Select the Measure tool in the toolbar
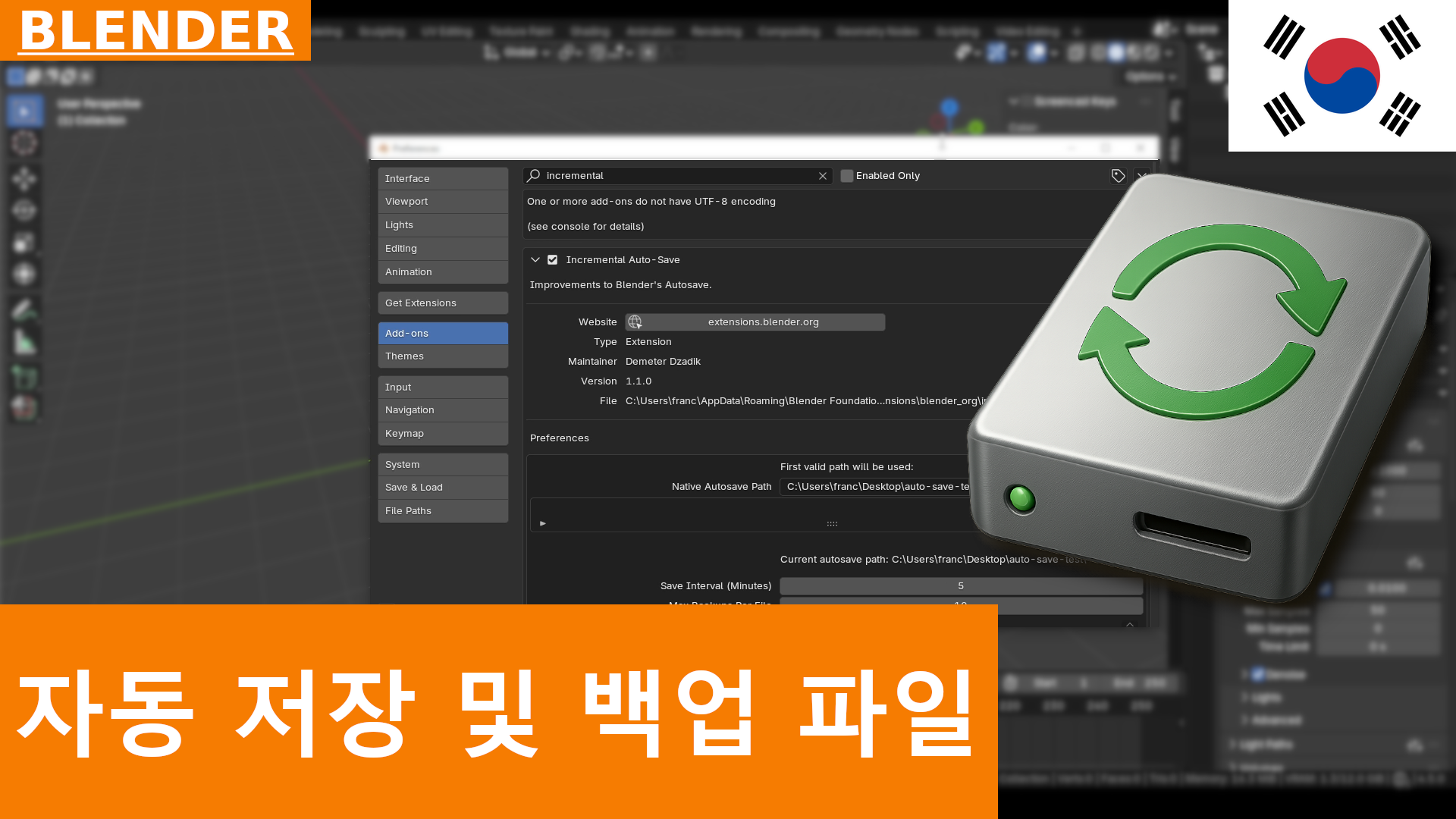Viewport: 1456px width, 819px height. coord(24,342)
